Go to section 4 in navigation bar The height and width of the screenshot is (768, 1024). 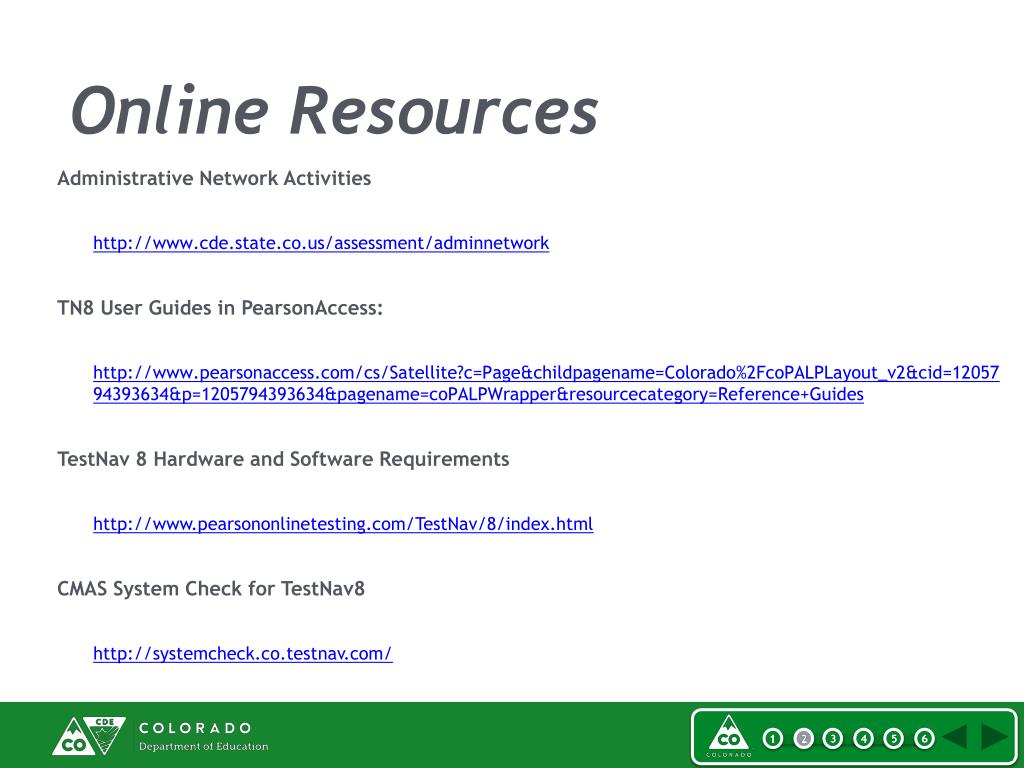coord(863,739)
